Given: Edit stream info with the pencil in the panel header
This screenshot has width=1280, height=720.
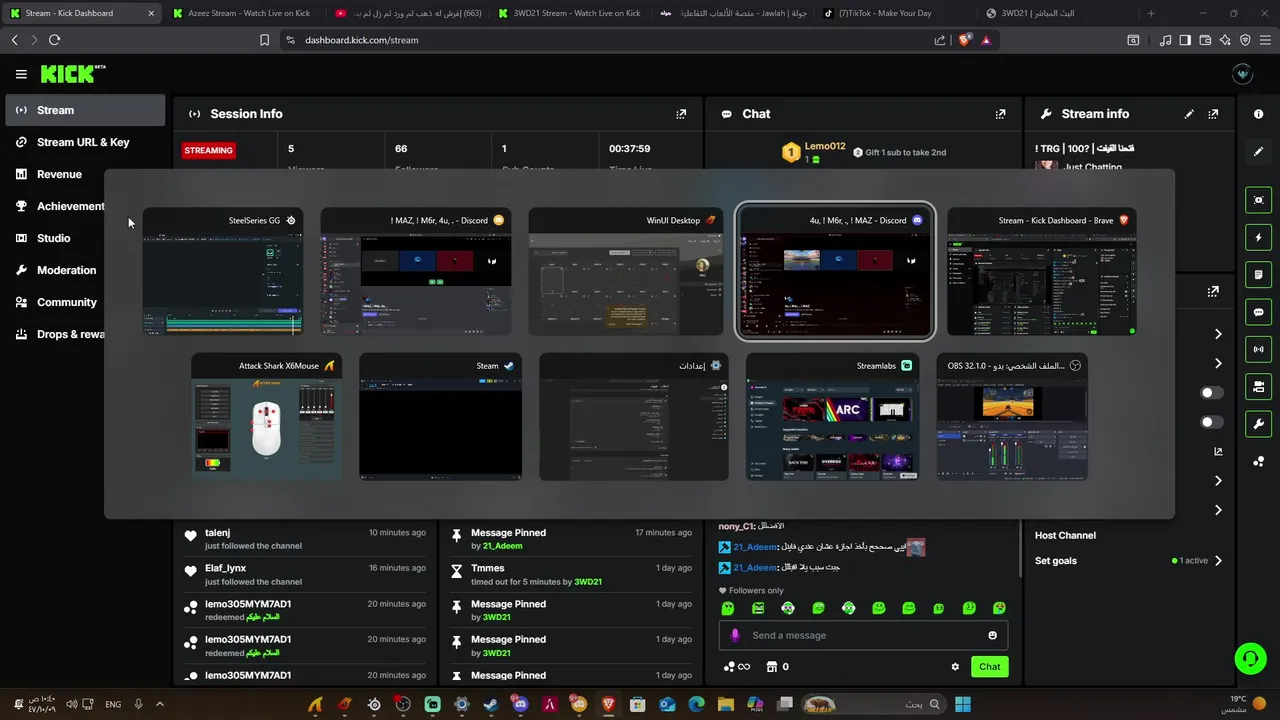Looking at the screenshot, I should point(1189,114).
